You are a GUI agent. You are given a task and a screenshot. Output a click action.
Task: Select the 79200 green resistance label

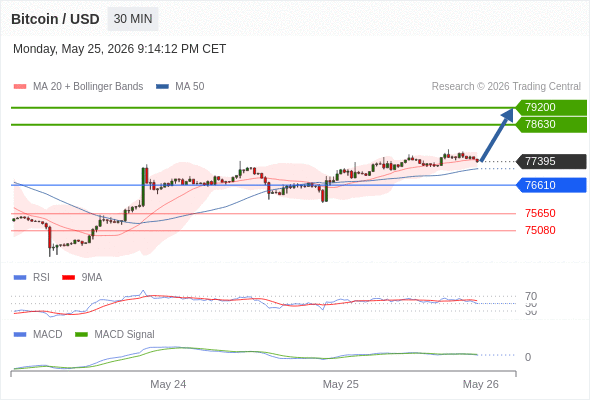551,107
